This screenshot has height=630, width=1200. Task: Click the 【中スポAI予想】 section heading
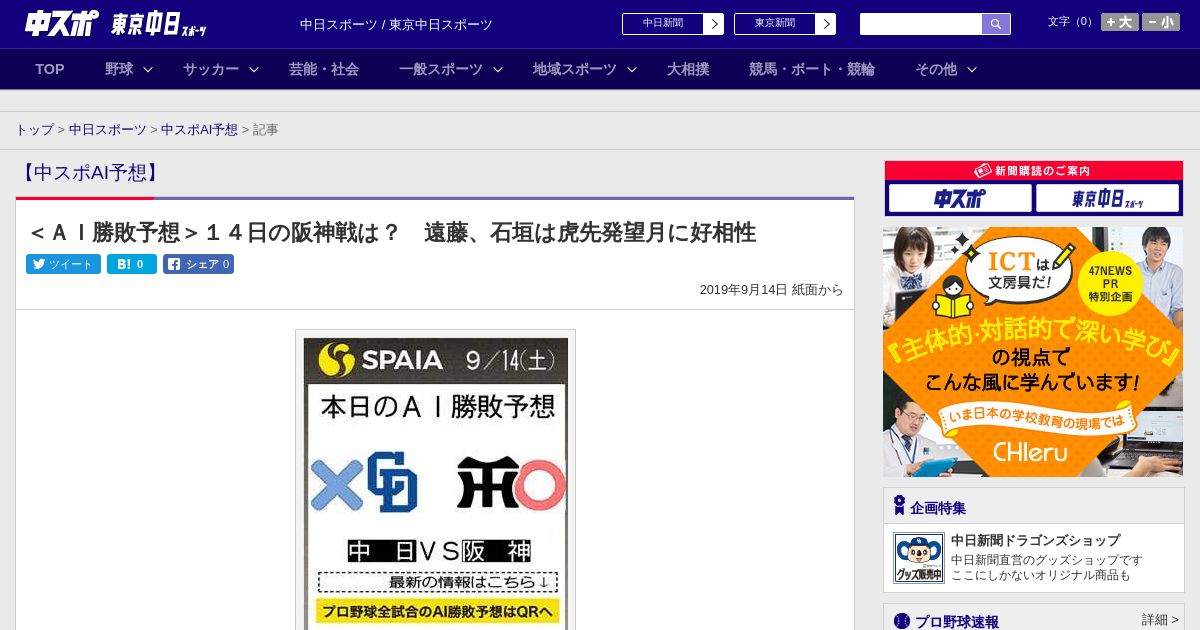tap(90, 173)
